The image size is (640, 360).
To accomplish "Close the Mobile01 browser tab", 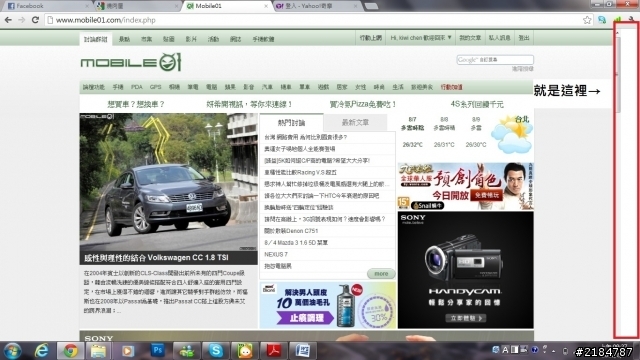I will (x=266, y=6).
